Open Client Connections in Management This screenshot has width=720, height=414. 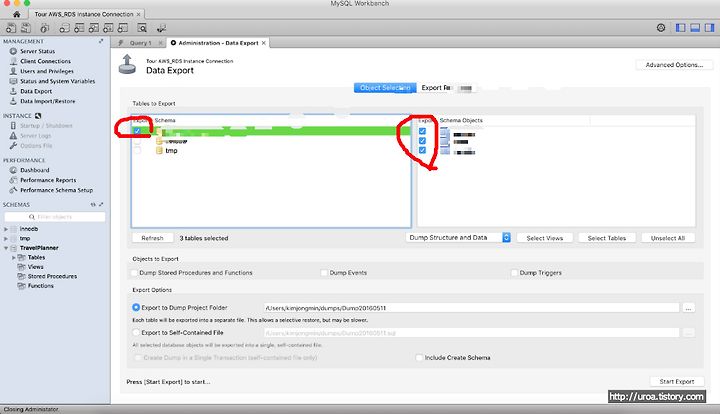coord(45,61)
